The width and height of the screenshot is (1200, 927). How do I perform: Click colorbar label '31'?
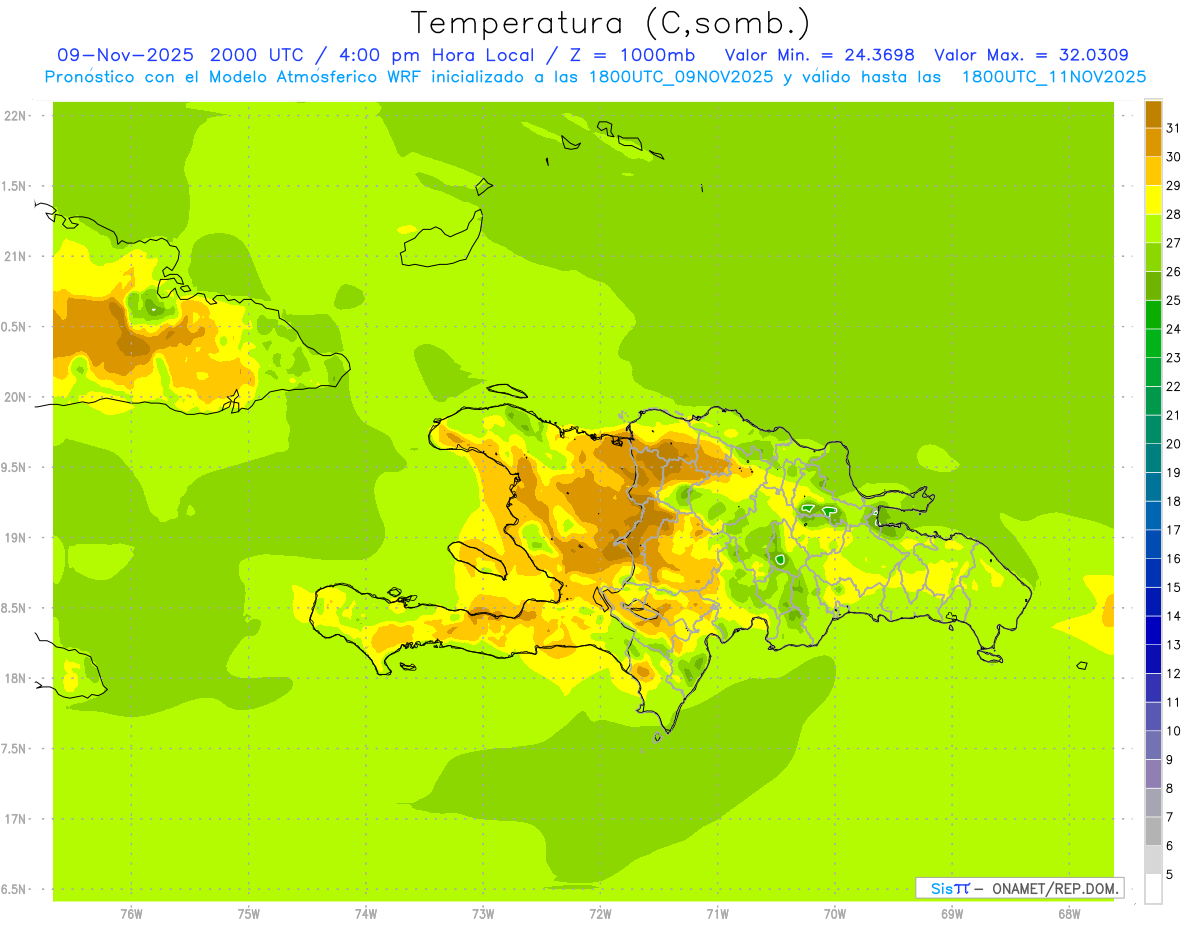tap(1174, 128)
